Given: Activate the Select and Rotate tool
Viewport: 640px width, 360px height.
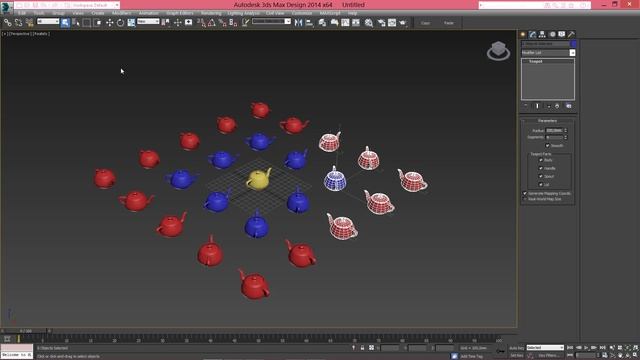Looking at the screenshot, I should 120,23.
